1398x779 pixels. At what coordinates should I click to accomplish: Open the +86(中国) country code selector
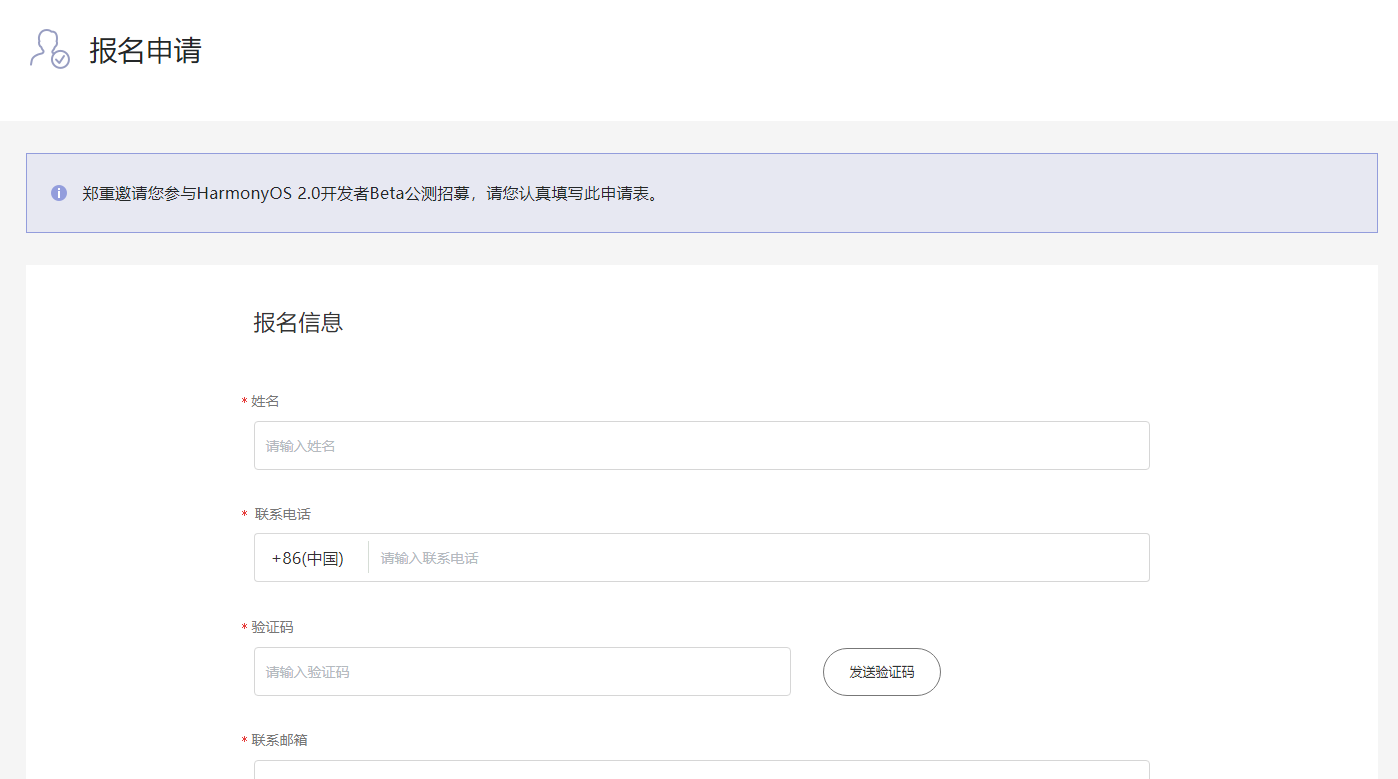tap(308, 558)
